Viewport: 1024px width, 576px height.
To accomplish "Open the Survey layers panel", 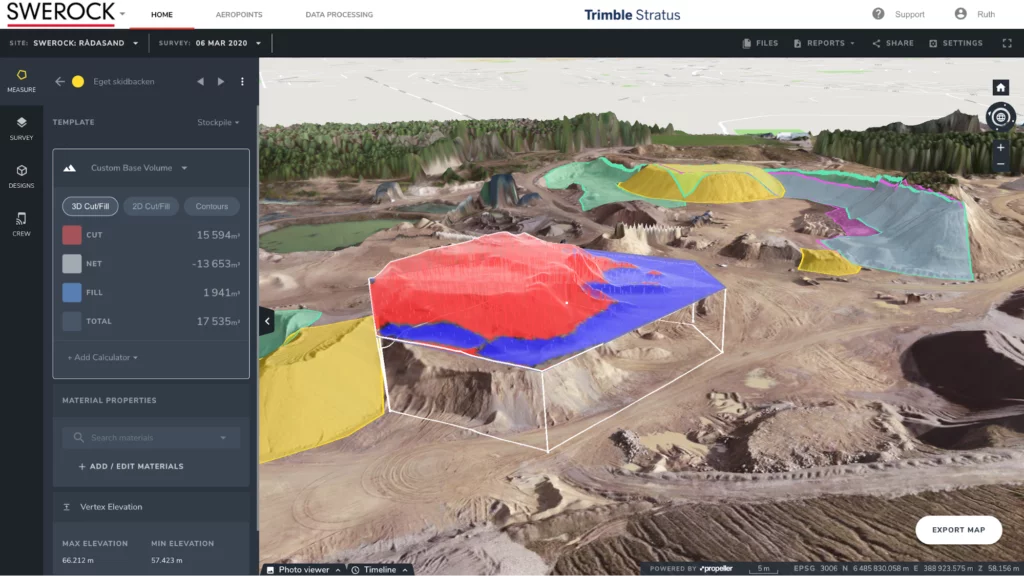I will click(21, 128).
